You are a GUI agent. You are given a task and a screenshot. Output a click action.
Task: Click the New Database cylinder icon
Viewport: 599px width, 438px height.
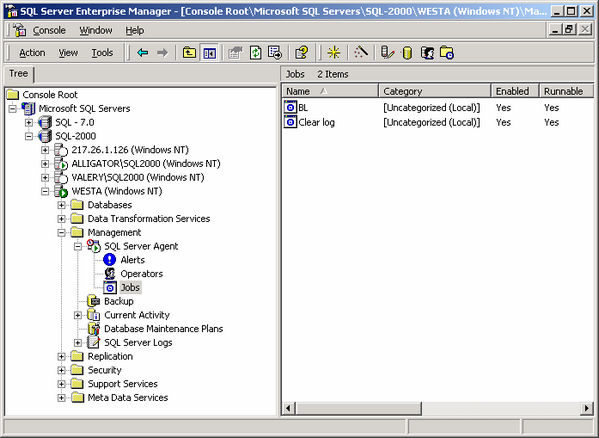click(x=407, y=52)
